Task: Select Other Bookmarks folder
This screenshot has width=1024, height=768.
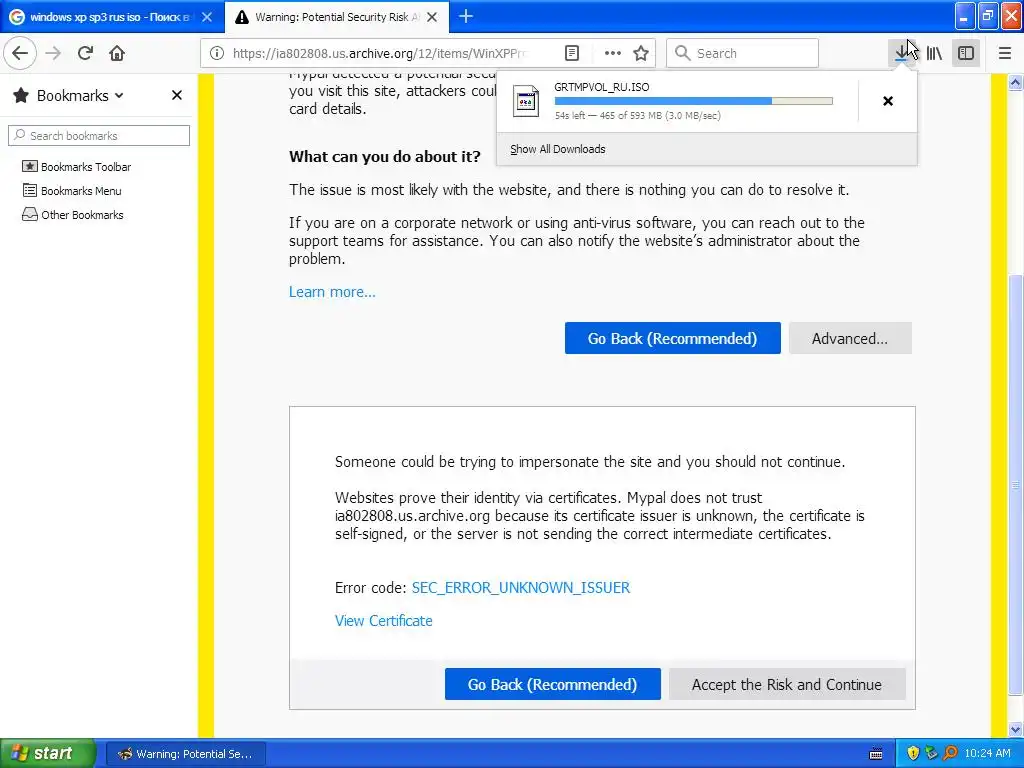Action: (72, 215)
